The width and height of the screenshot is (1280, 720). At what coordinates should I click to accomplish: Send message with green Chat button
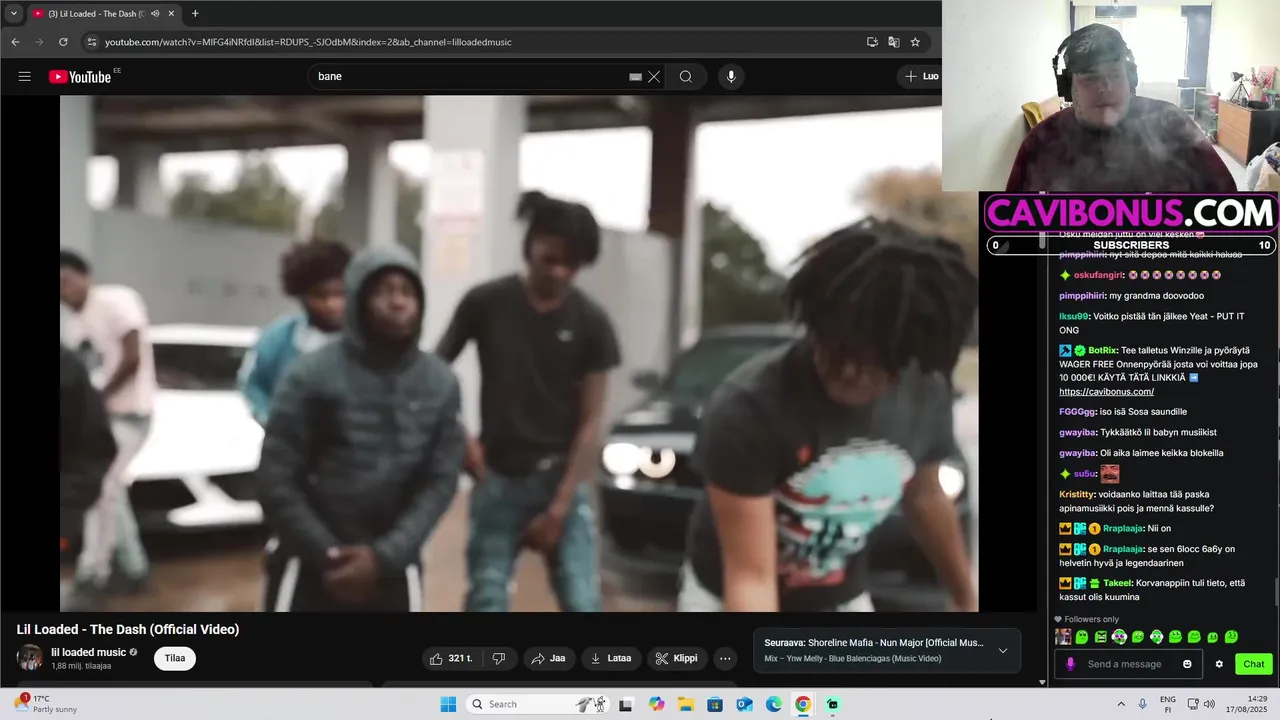coord(1254,664)
